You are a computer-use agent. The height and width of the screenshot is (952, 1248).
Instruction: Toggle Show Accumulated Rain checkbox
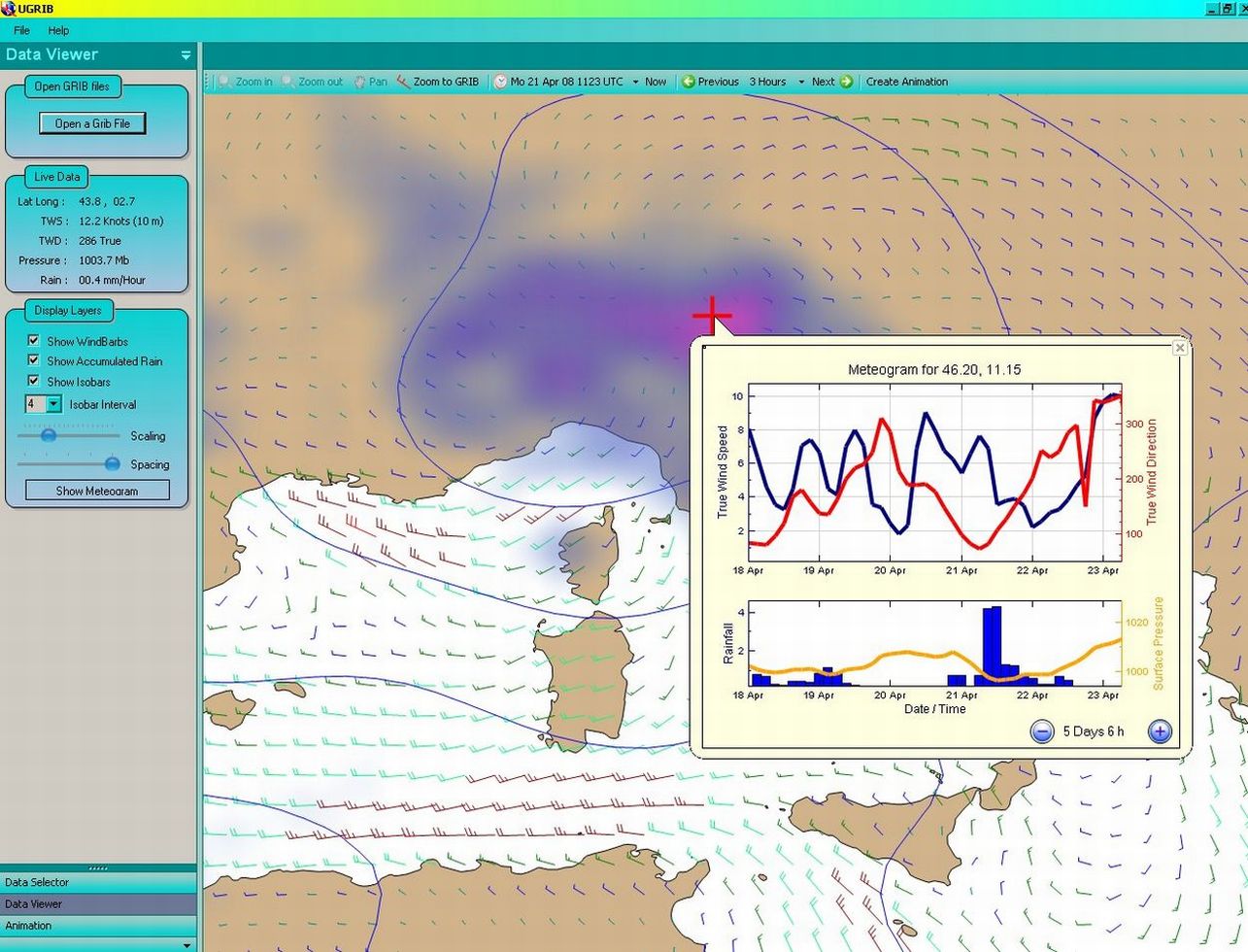[33, 360]
